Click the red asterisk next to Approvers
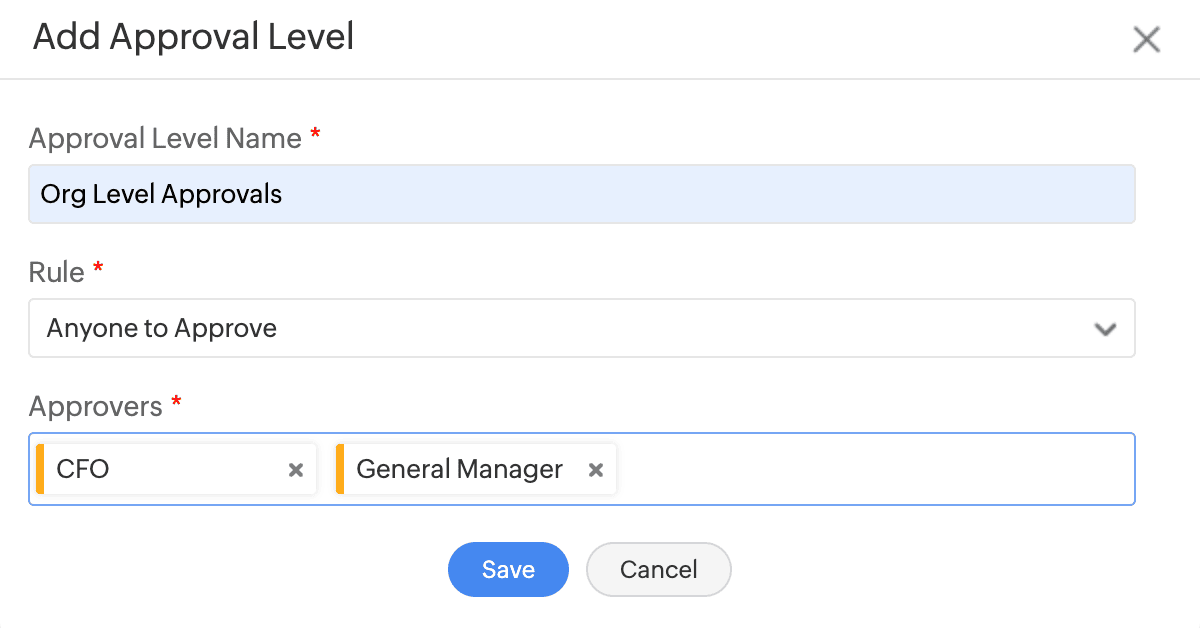Screen dimensions: 1200x628 (x=177, y=403)
